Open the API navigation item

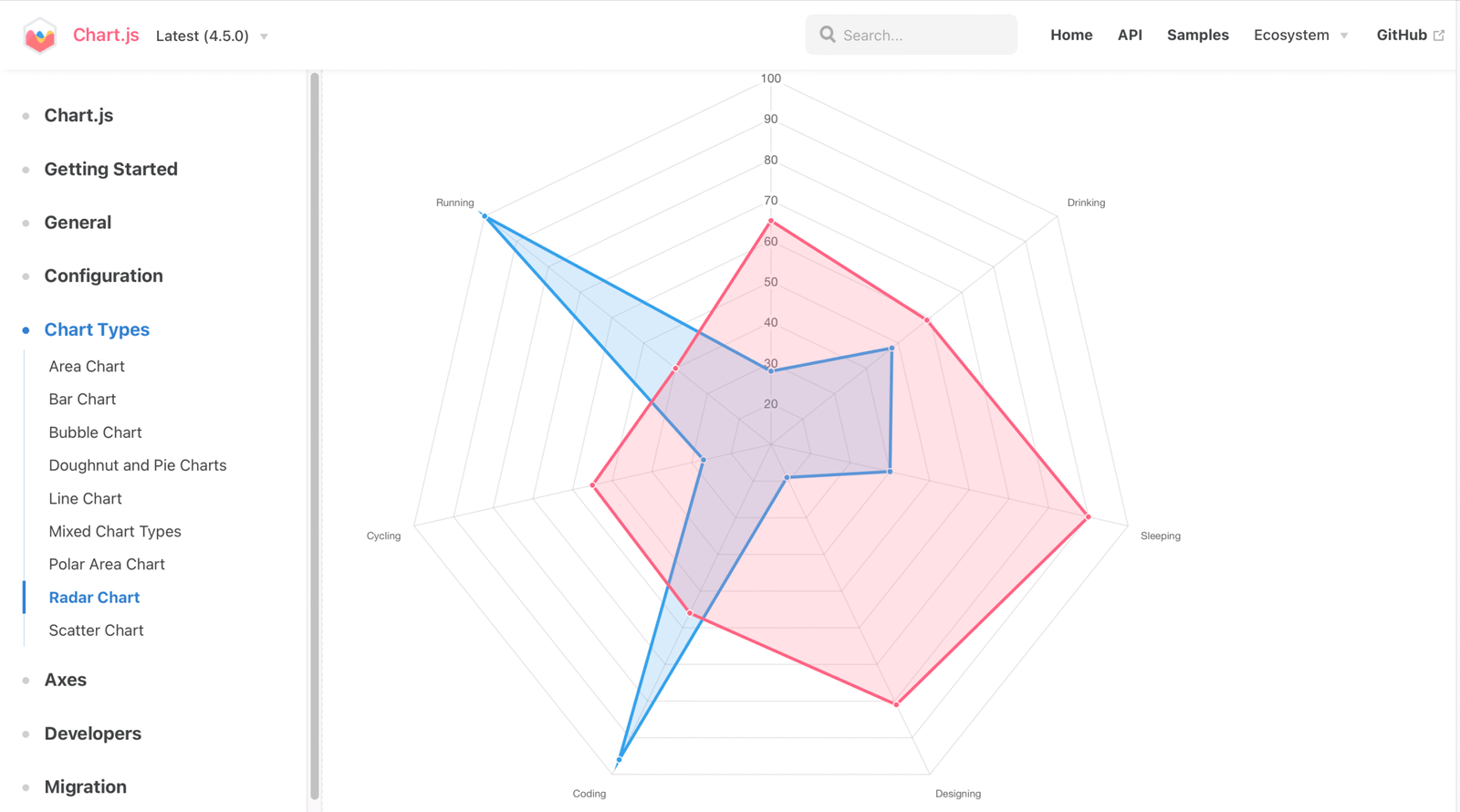point(1130,35)
